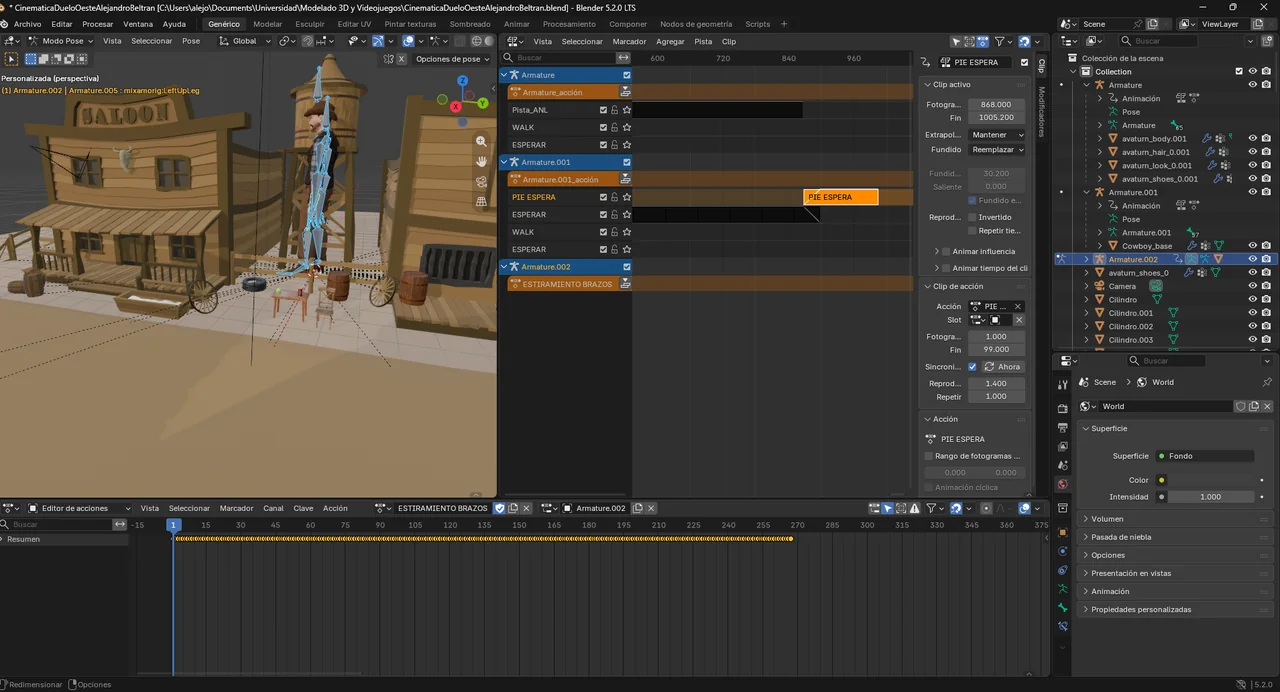This screenshot has height=692, width=1280.
Task: Expand Cowboy_base in the outliner
Action: tap(1100, 246)
